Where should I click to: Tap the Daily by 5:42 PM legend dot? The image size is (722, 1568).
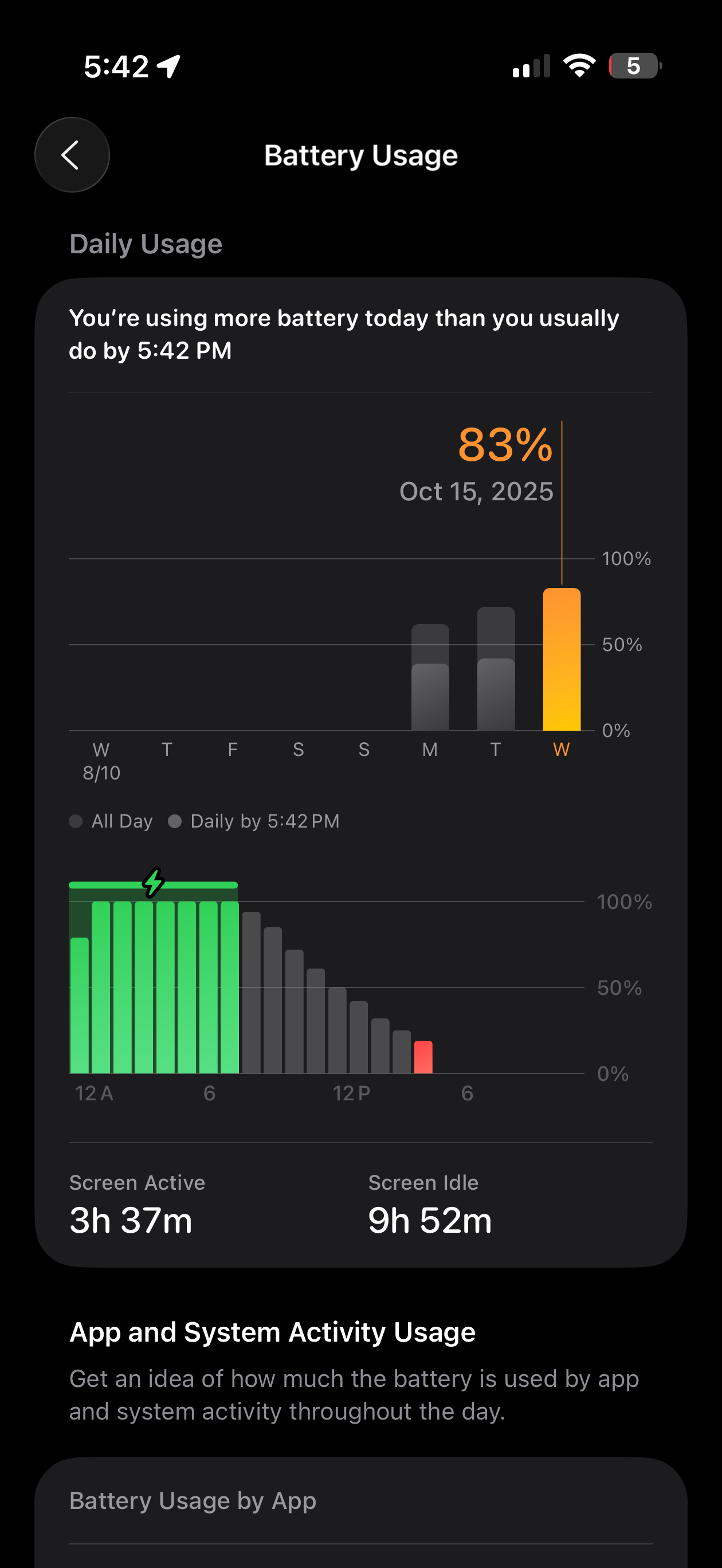(x=175, y=821)
